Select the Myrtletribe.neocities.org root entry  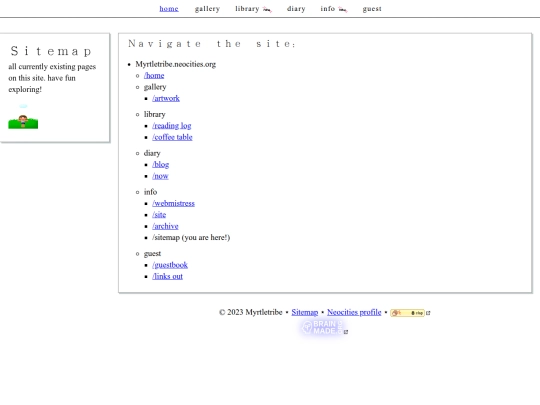pyautogui.click(x=176, y=64)
